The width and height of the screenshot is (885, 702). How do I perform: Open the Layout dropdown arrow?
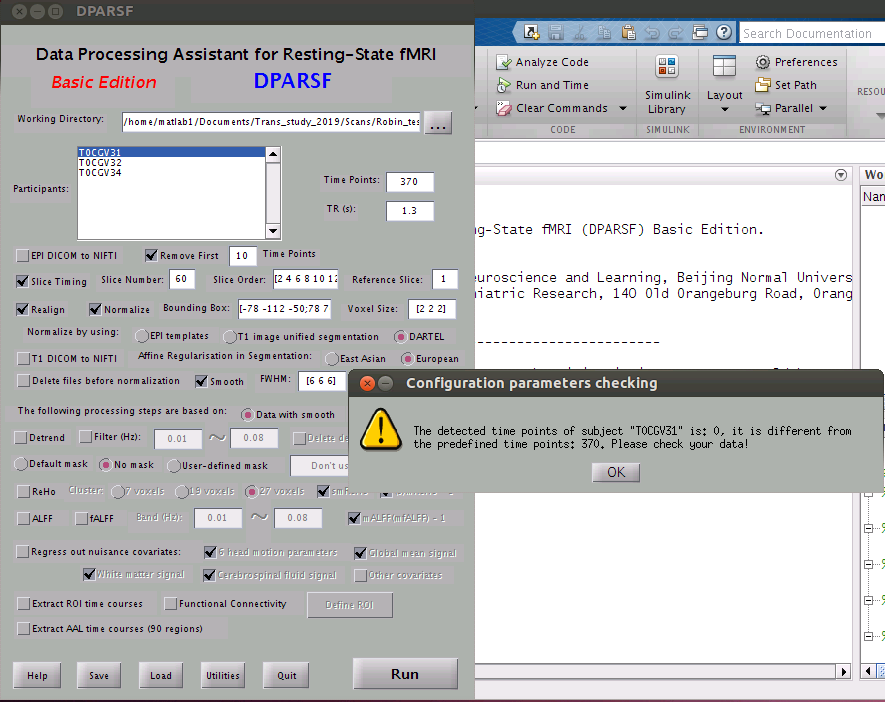(x=725, y=109)
